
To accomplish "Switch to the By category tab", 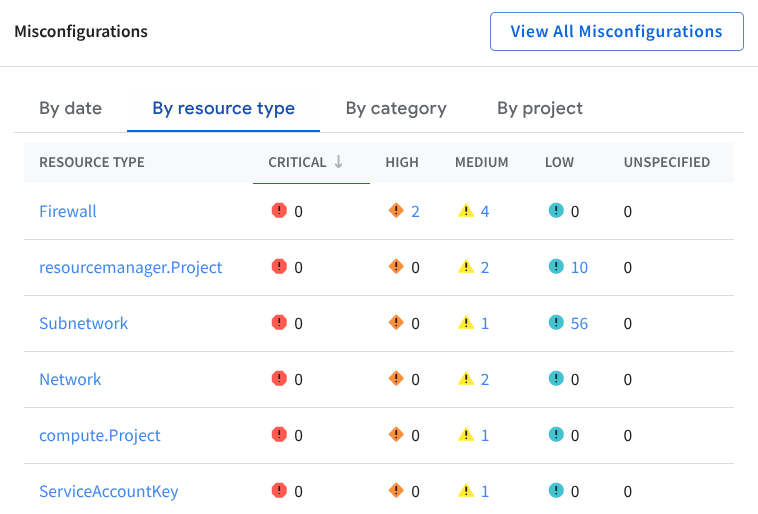I will [x=396, y=108].
